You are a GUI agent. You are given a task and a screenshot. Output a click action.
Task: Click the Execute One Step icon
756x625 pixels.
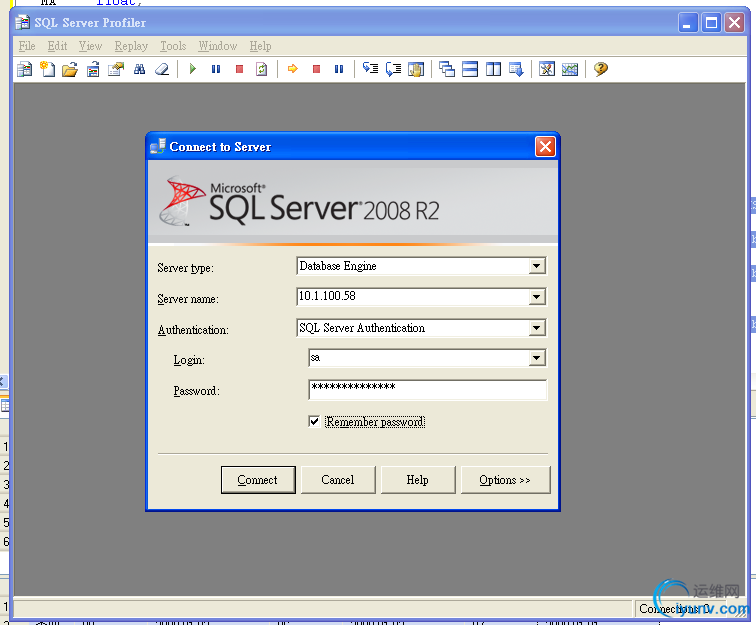coord(370,69)
